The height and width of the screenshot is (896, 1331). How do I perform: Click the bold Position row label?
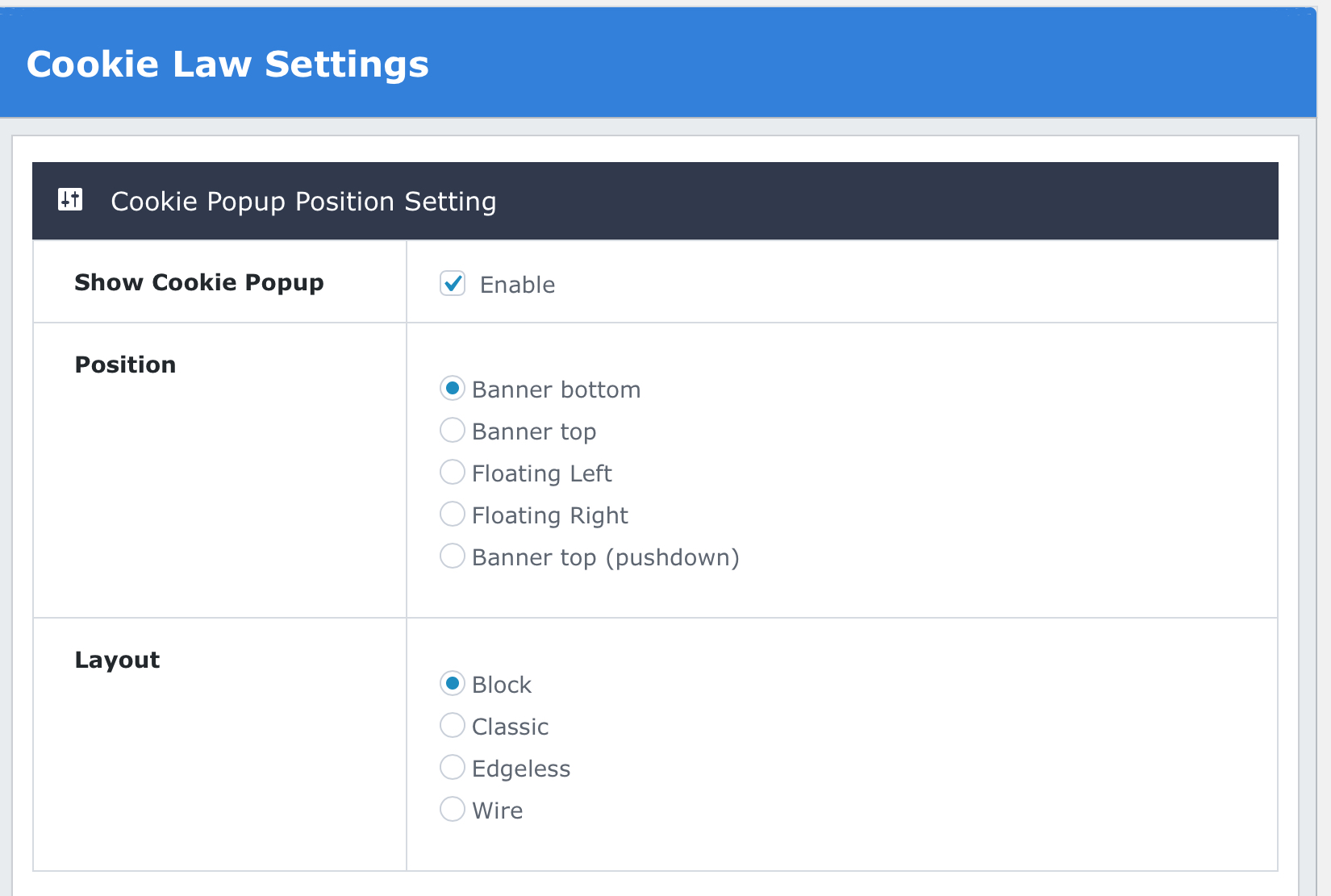(x=125, y=365)
